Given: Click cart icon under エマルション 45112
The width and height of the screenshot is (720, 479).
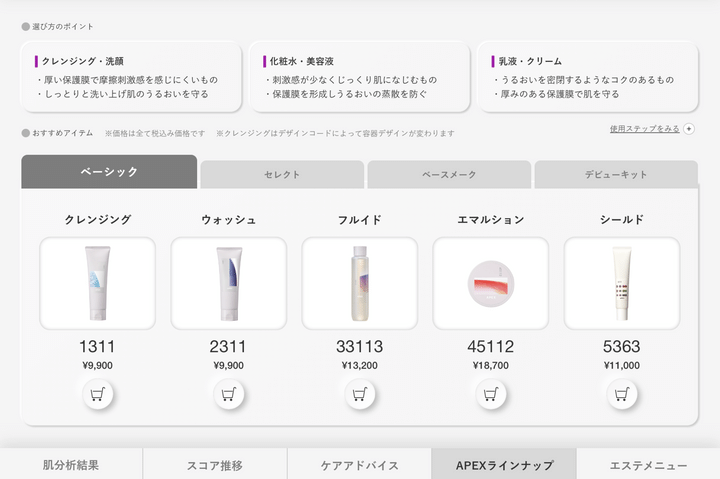Looking at the screenshot, I should [490, 394].
